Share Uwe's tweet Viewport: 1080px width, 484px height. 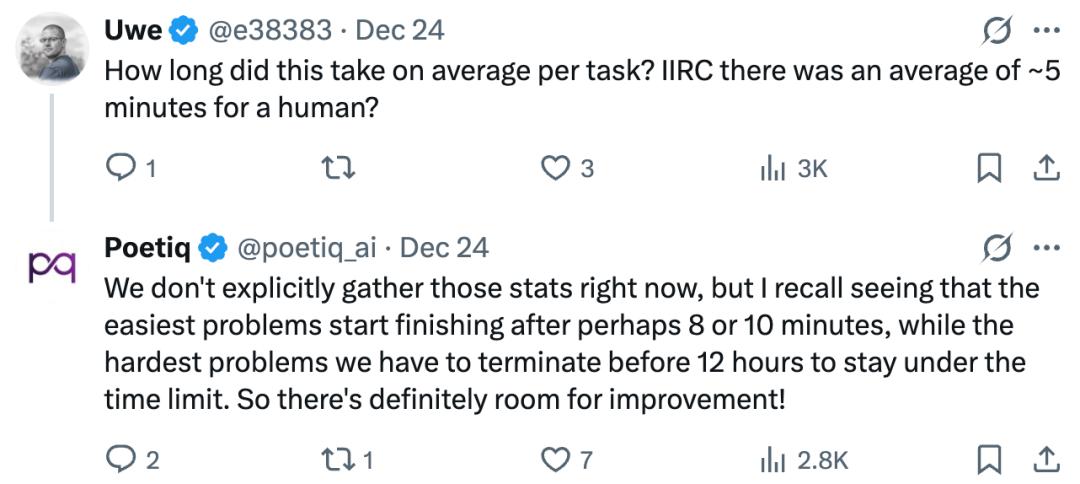coord(1045,169)
